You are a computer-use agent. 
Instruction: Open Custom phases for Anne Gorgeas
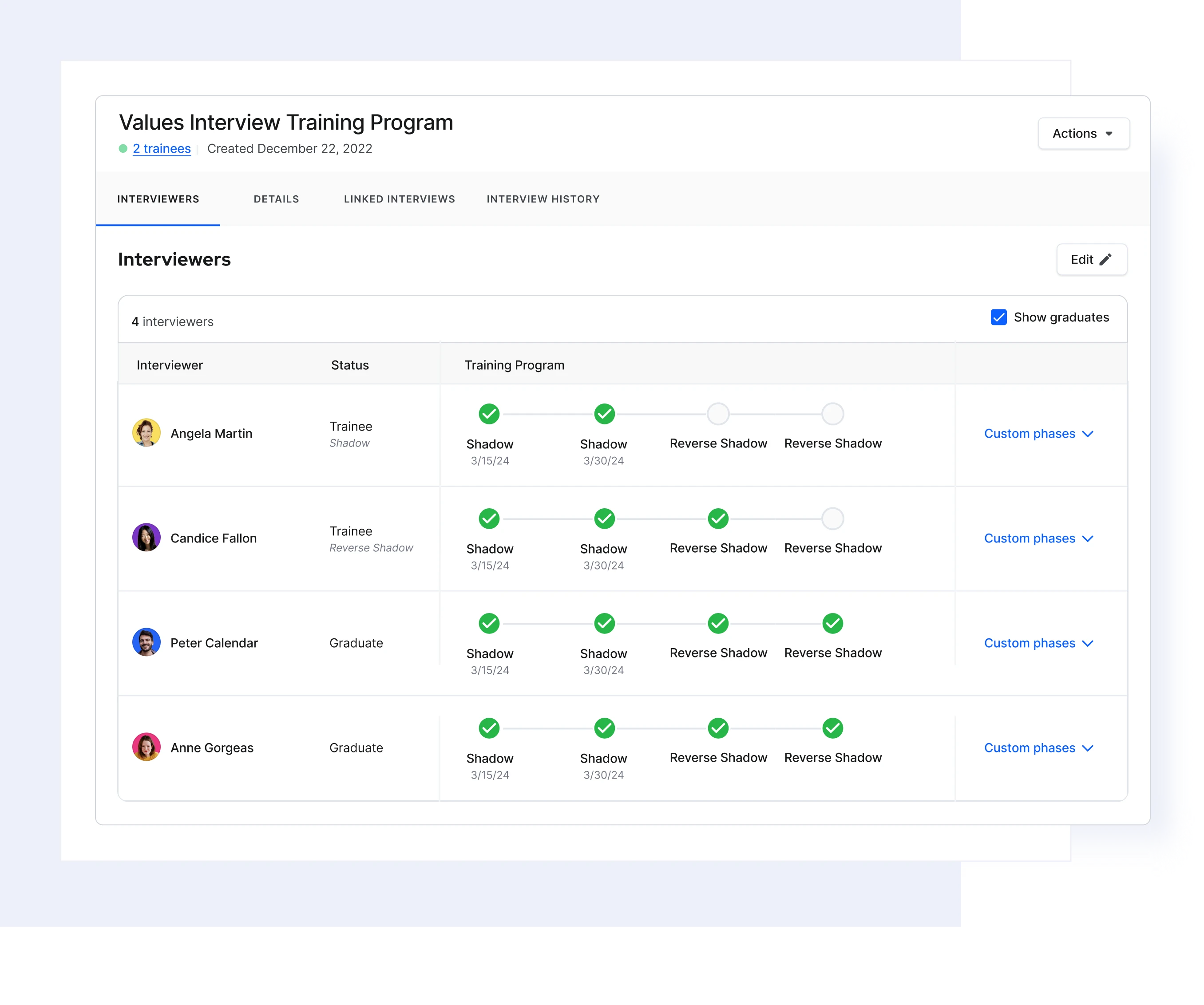1039,748
